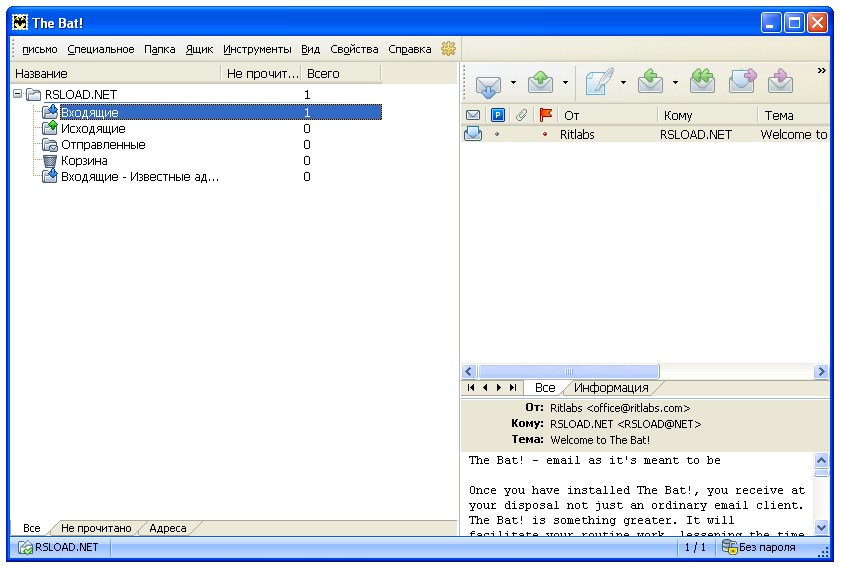Screen dimensions: 841x571
Task: Click the parked 'P' column header icon
Action: point(498,115)
